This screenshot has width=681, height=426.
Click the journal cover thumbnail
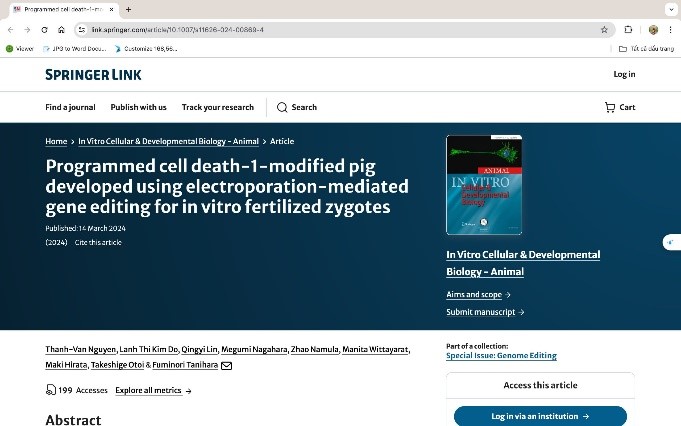tap(484, 185)
